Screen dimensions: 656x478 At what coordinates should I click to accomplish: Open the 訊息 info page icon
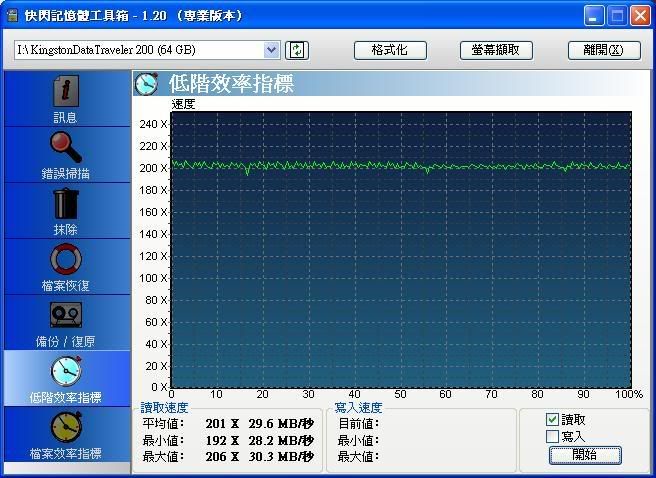[66, 90]
